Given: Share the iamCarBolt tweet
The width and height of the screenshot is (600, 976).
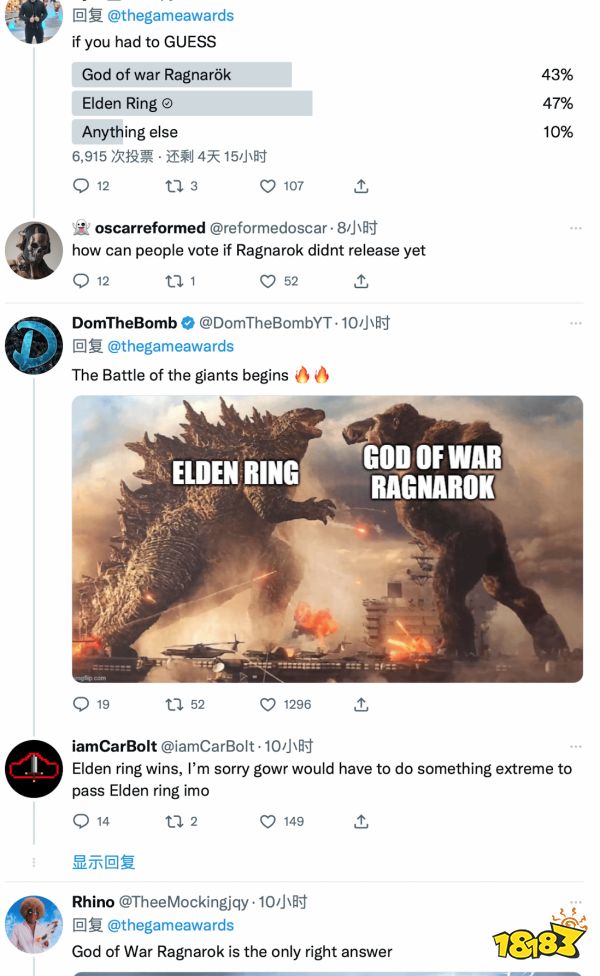Looking at the screenshot, I should (361, 822).
